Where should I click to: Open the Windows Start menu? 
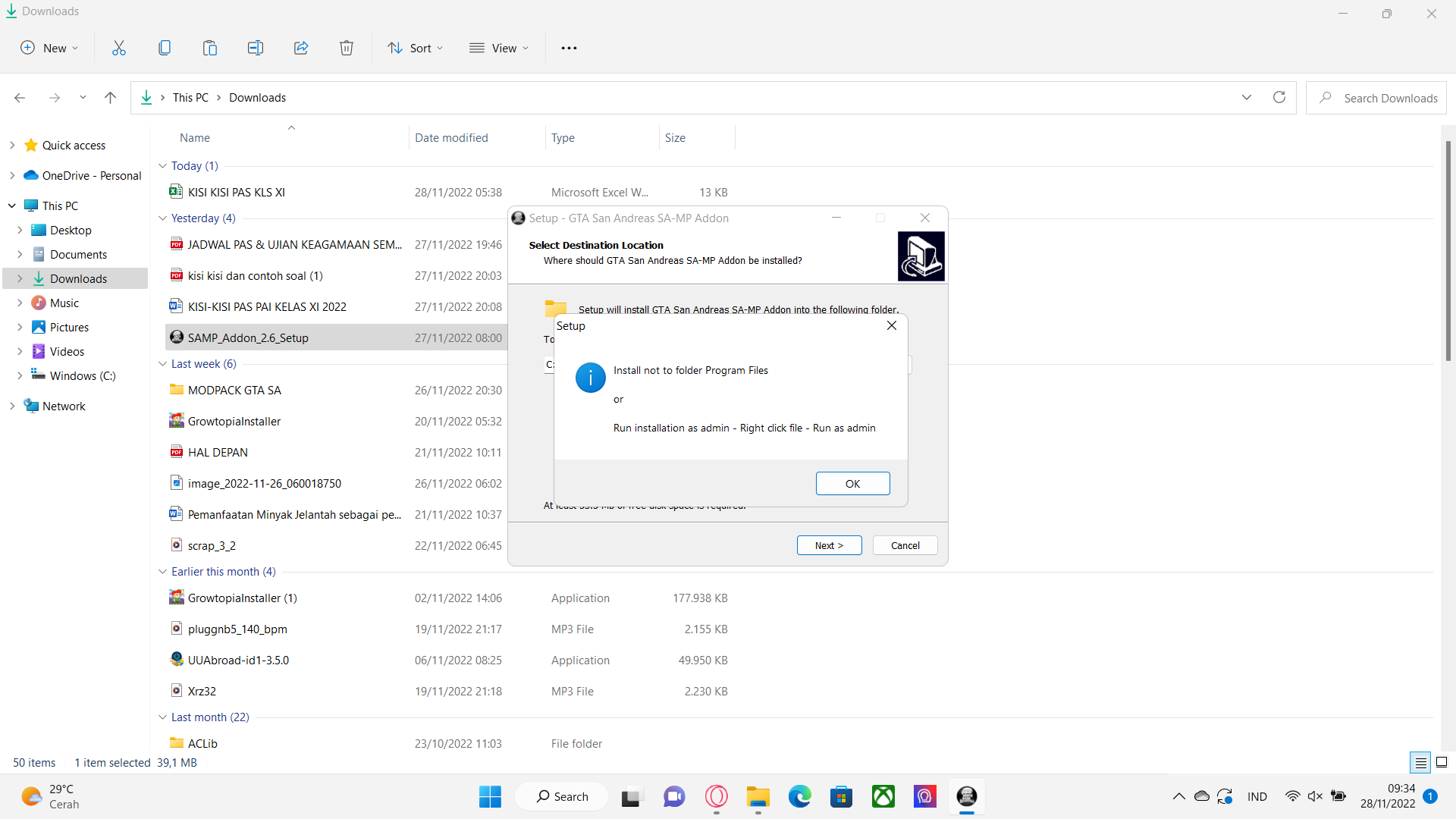[490, 796]
